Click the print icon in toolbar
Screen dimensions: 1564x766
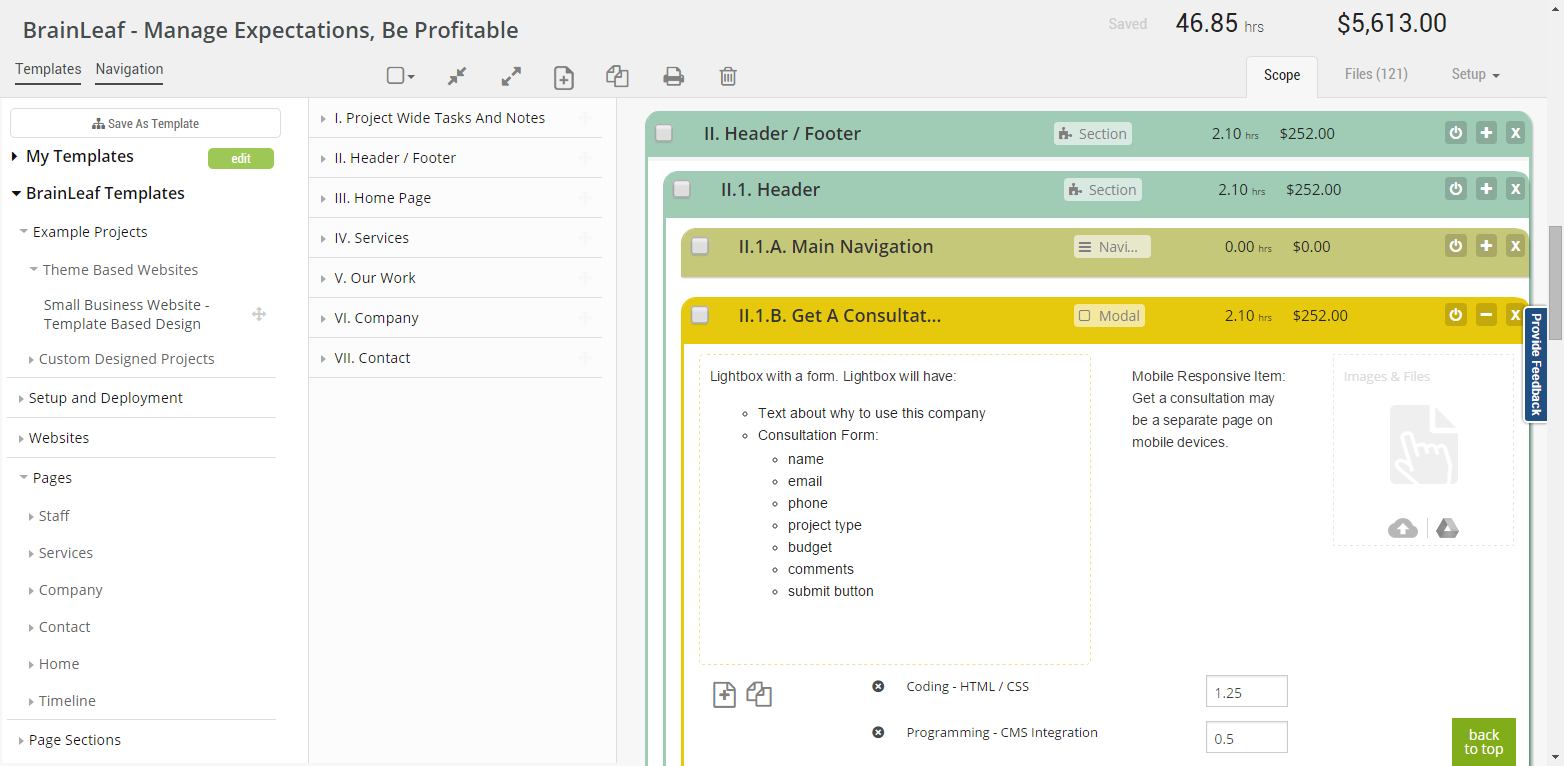[x=674, y=76]
